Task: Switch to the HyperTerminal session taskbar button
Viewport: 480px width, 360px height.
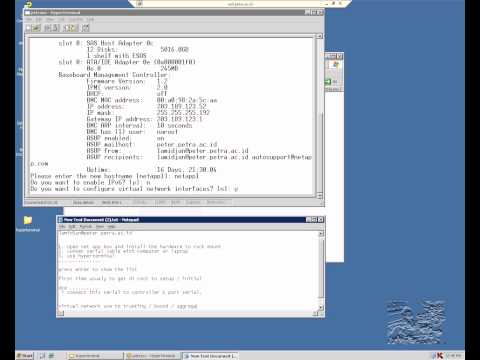Action: tap(153, 356)
